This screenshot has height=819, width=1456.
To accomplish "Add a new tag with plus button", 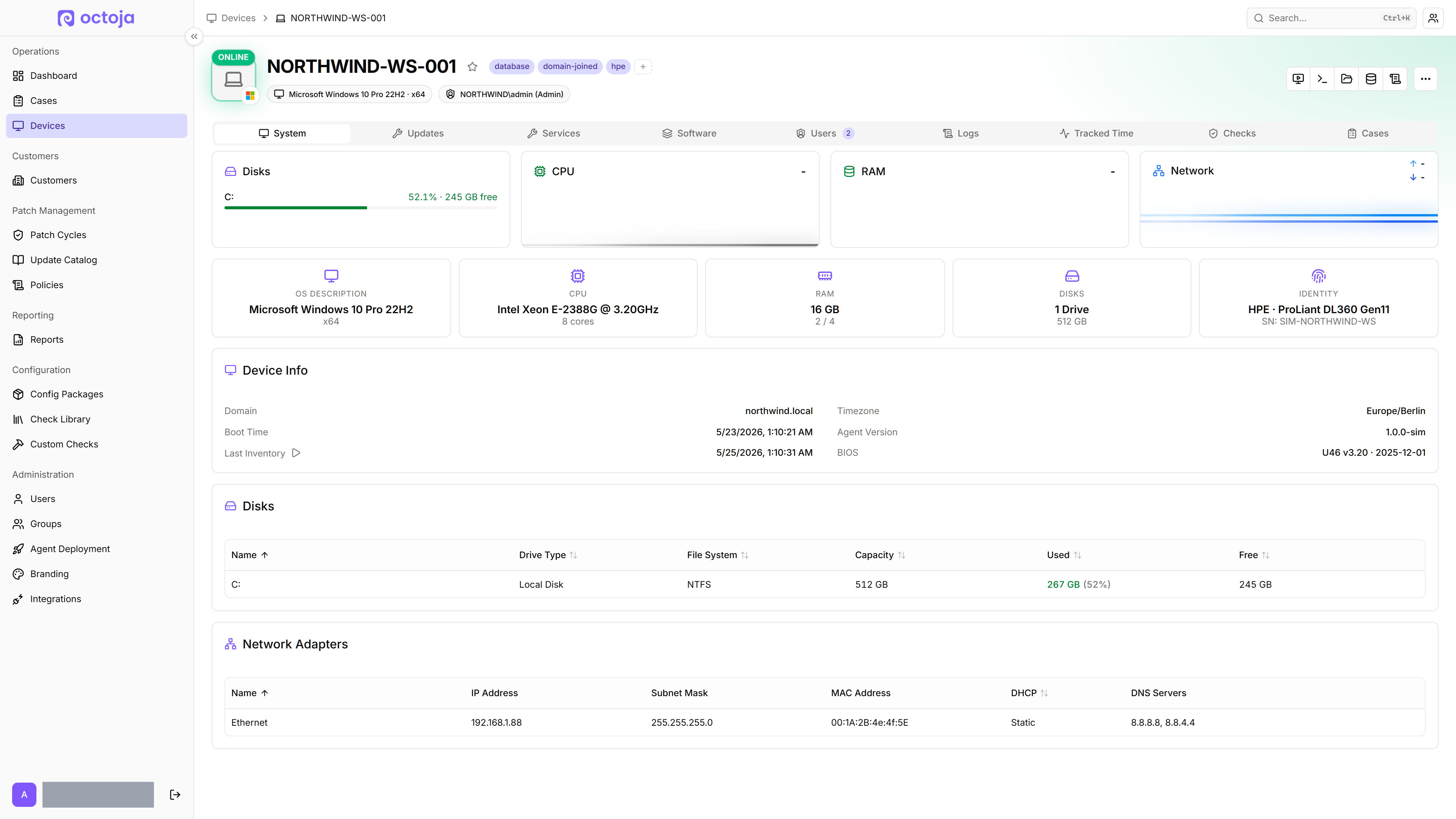I will 643,67.
